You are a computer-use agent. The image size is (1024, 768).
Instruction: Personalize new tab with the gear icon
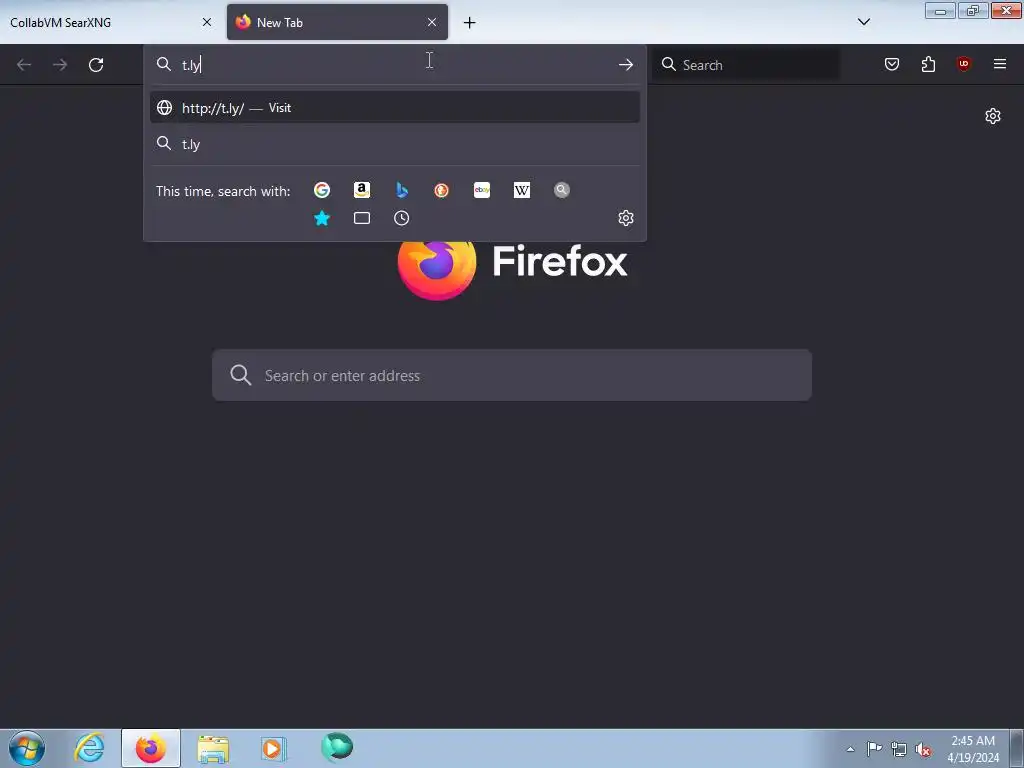[x=993, y=116]
